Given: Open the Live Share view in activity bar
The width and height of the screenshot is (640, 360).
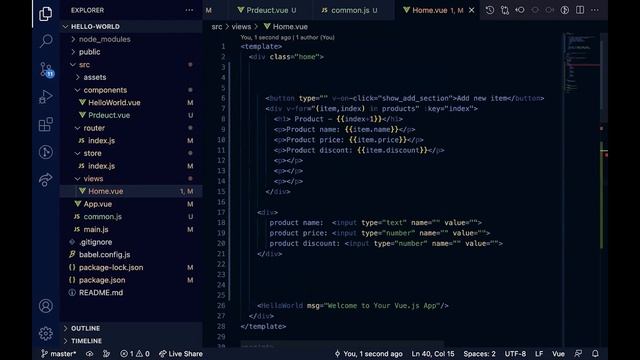Looking at the screenshot, I should click(45, 180).
